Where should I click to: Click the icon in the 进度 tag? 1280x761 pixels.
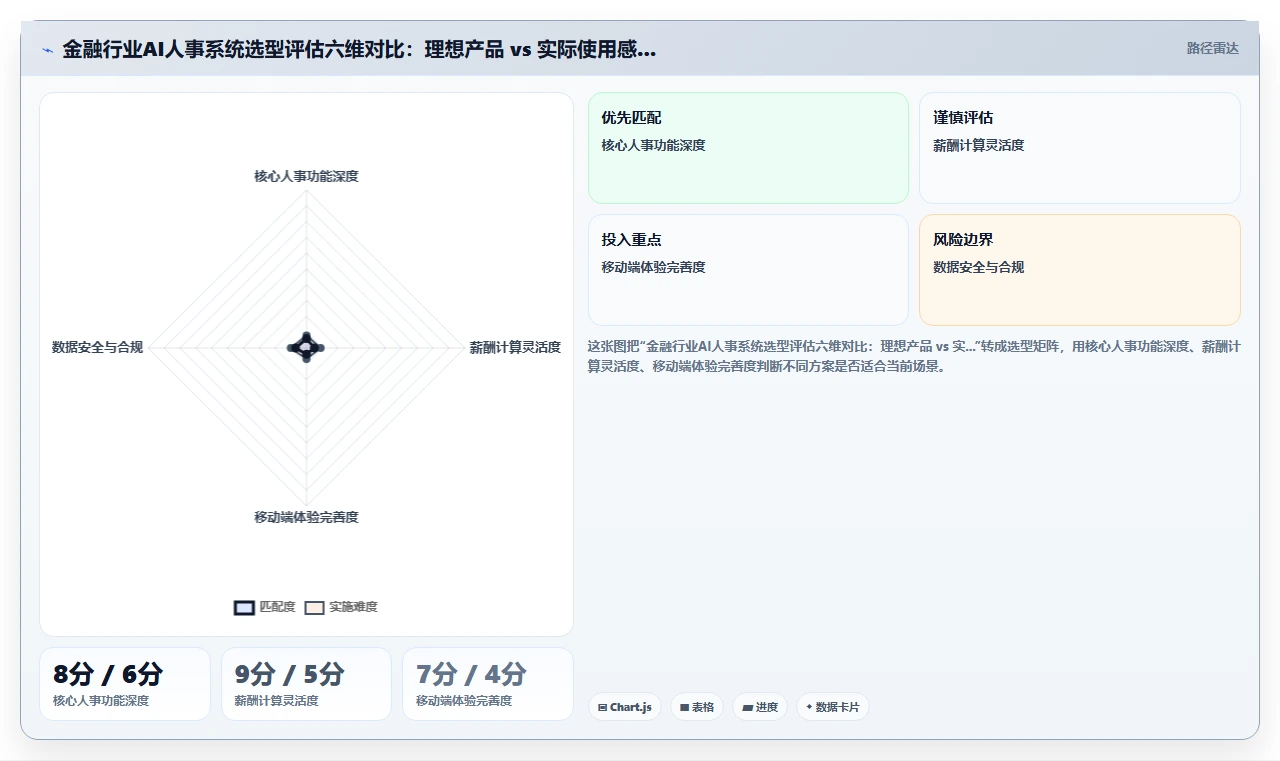click(x=747, y=707)
